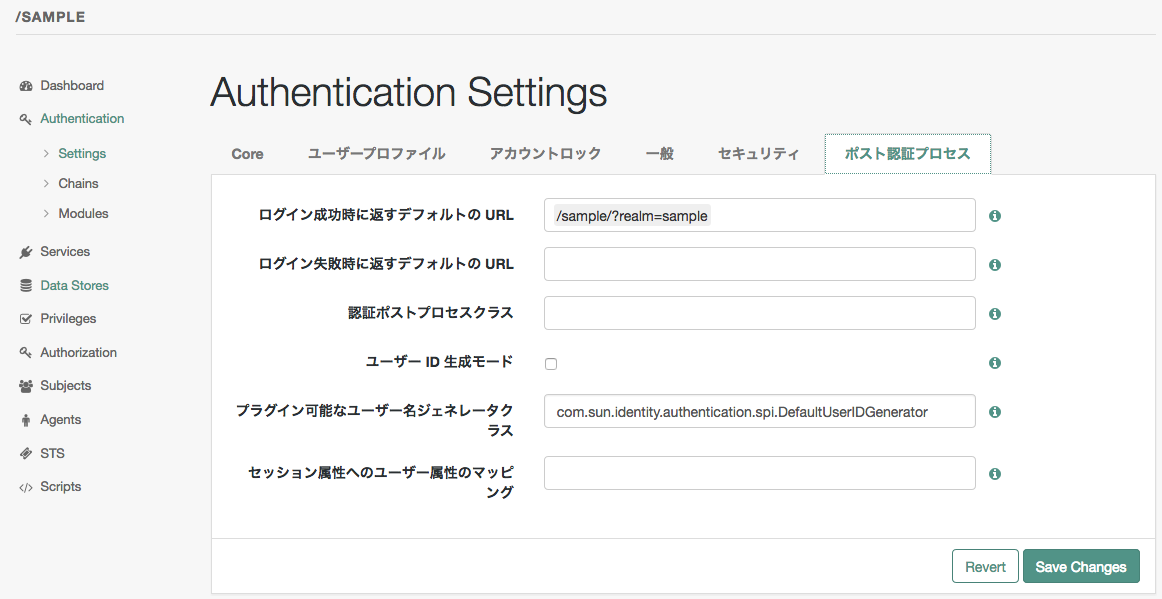Click the STS tag icon
Image resolution: width=1162 pixels, height=599 pixels.
[26, 454]
